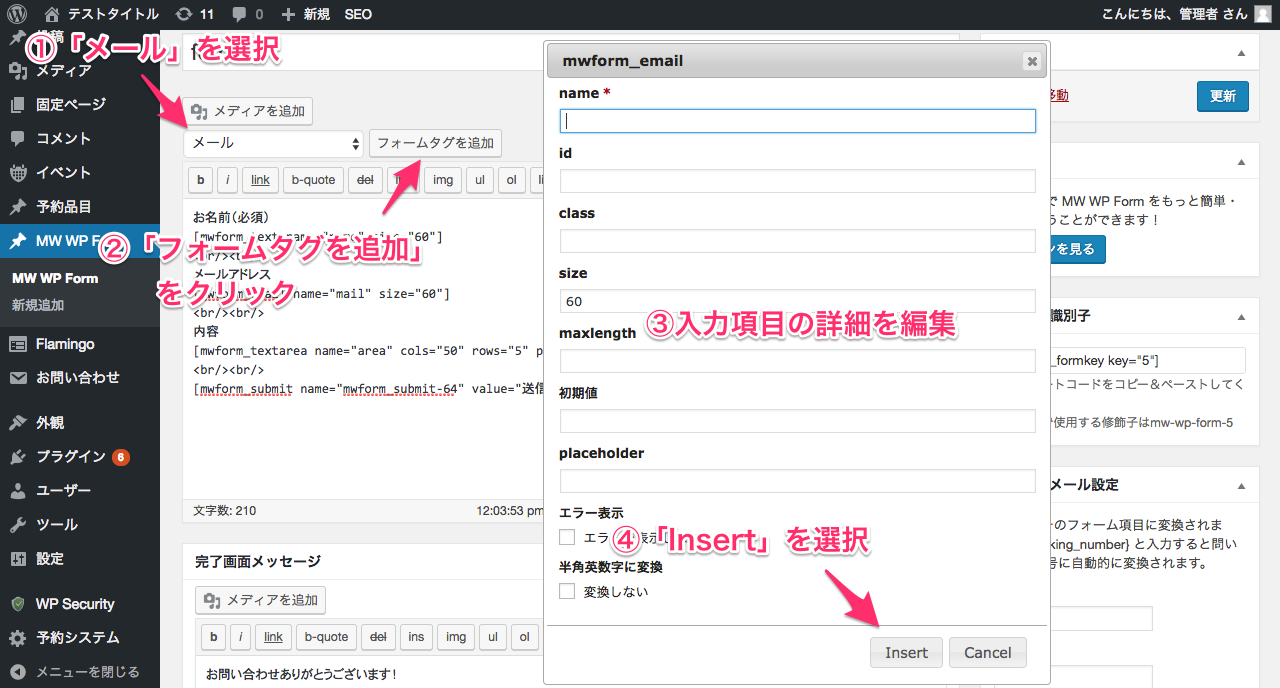Click the Insert button
The height and width of the screenshot is (688, 1280).
[x=906, y=652]
